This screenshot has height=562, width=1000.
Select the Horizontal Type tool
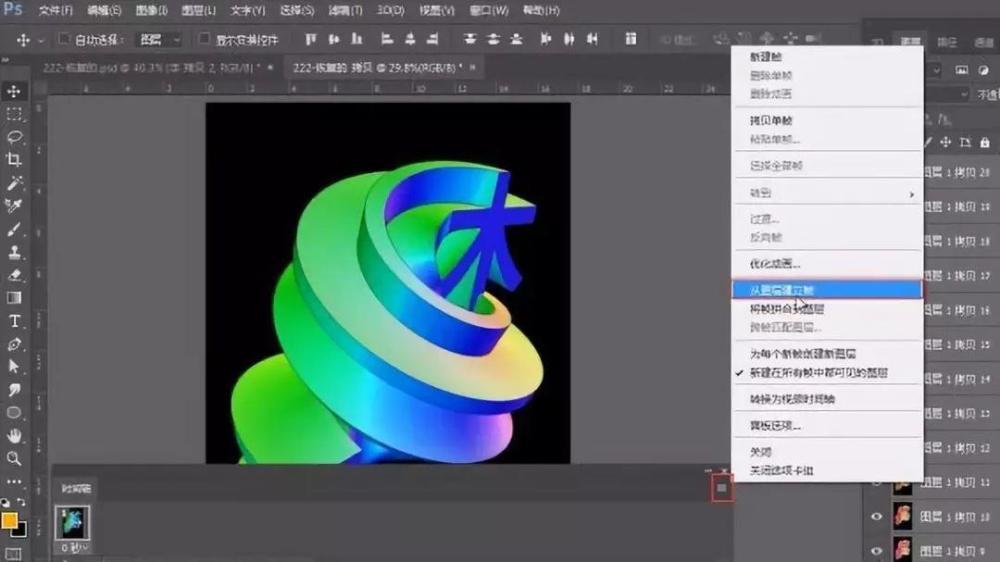click(x=15, y=321)
